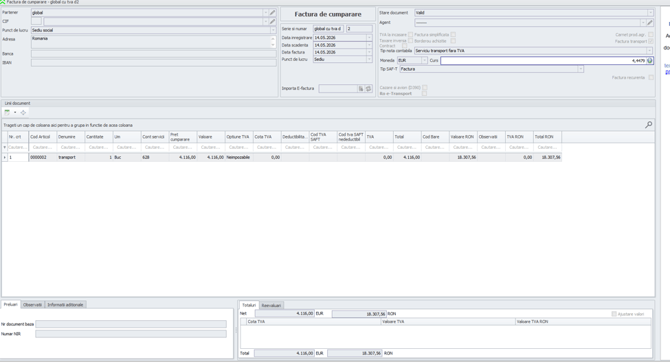This screenshot has width=670, height=364.
Task: Switch to the Informatii aditionale tab
Action: click(65, 305)
